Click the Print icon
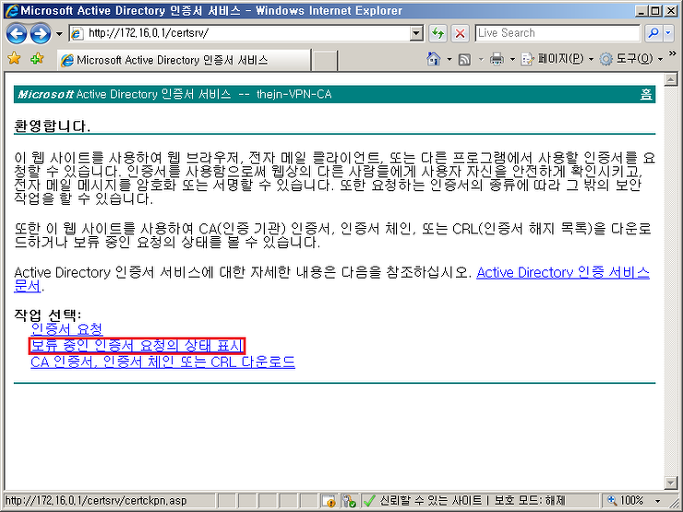The height and width of the screenshot is (512, 683). tap(497, 59)
